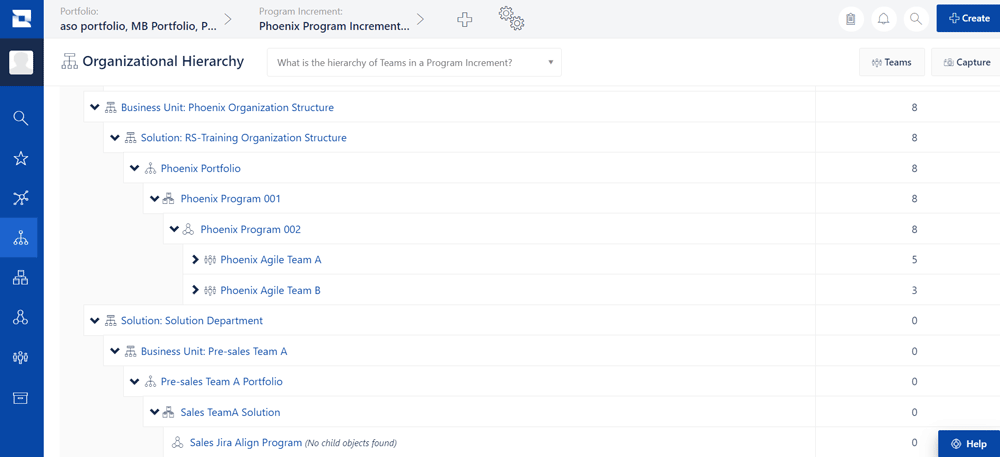Open the configuration gears icon
Image resolution: width=1000 pixels, height=457 pixels.
point(511,18)
